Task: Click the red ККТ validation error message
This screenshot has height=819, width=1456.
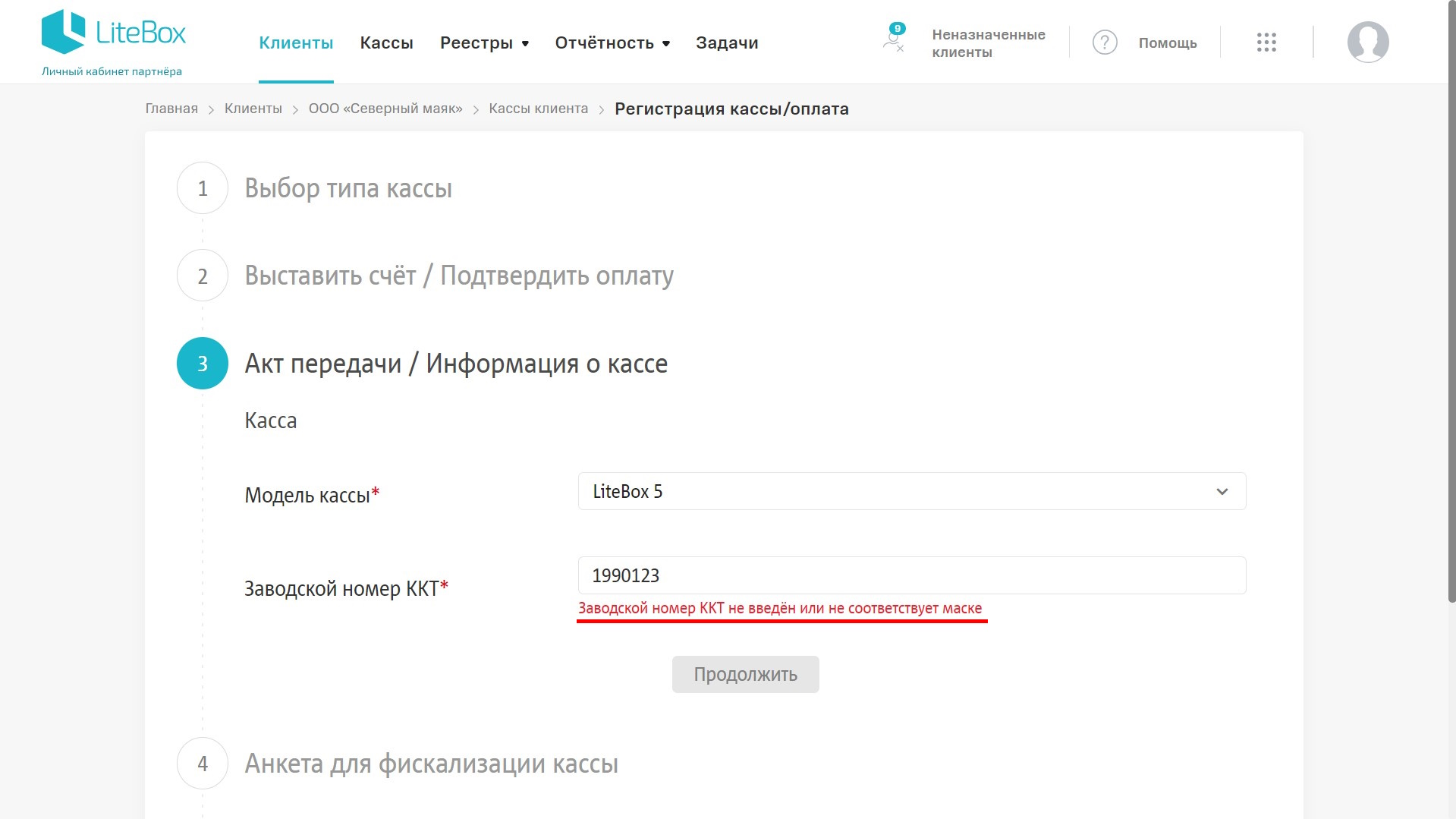Action: [x=780, y=608]
